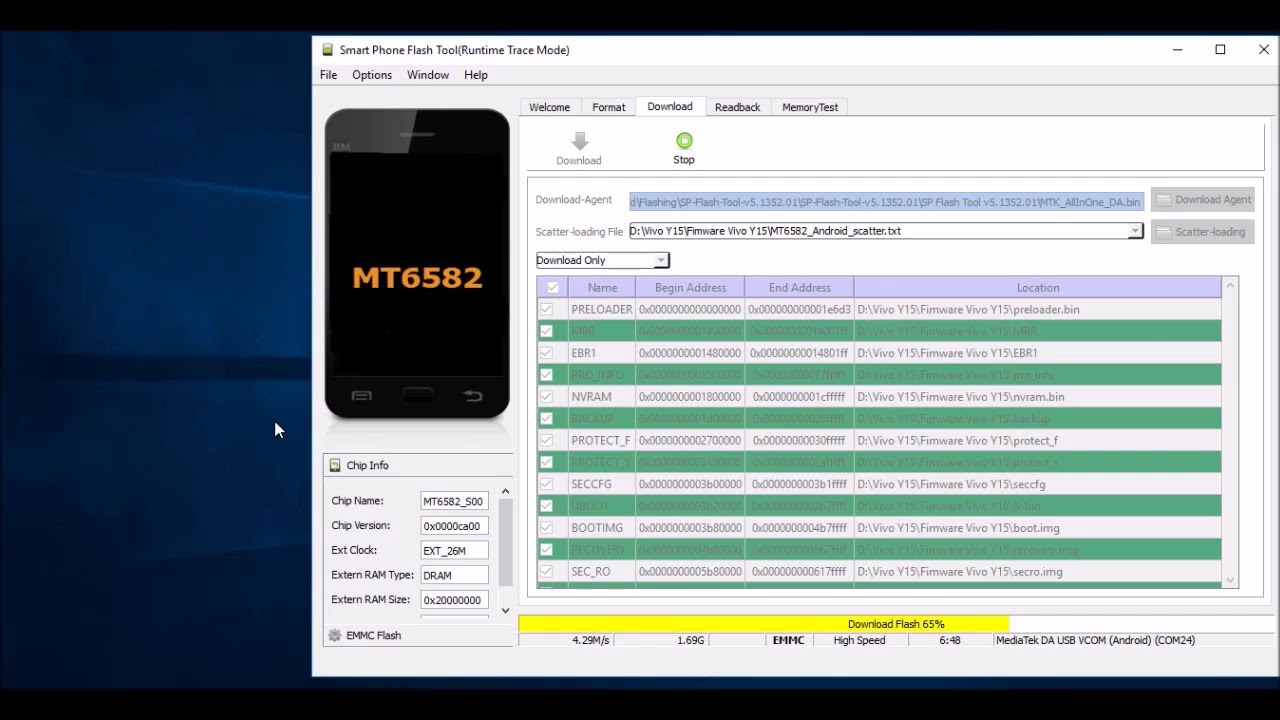This screenshot has height=720, width=1280.
Task: Open the File menu
Action: coord(328,75)
